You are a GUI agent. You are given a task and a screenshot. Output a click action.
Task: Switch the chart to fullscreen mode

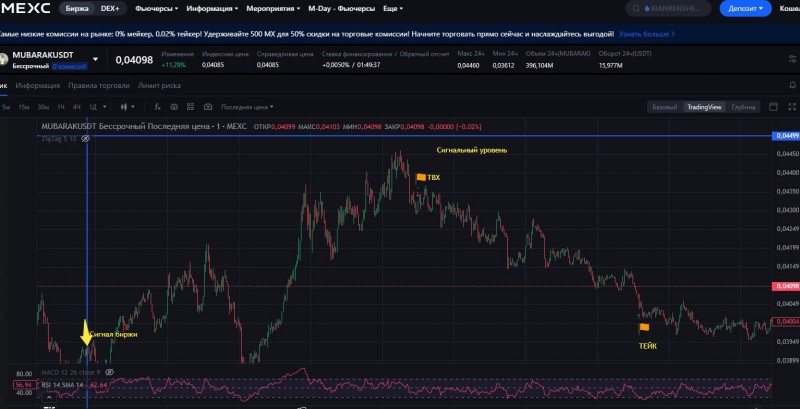click(x=792, y=107)
